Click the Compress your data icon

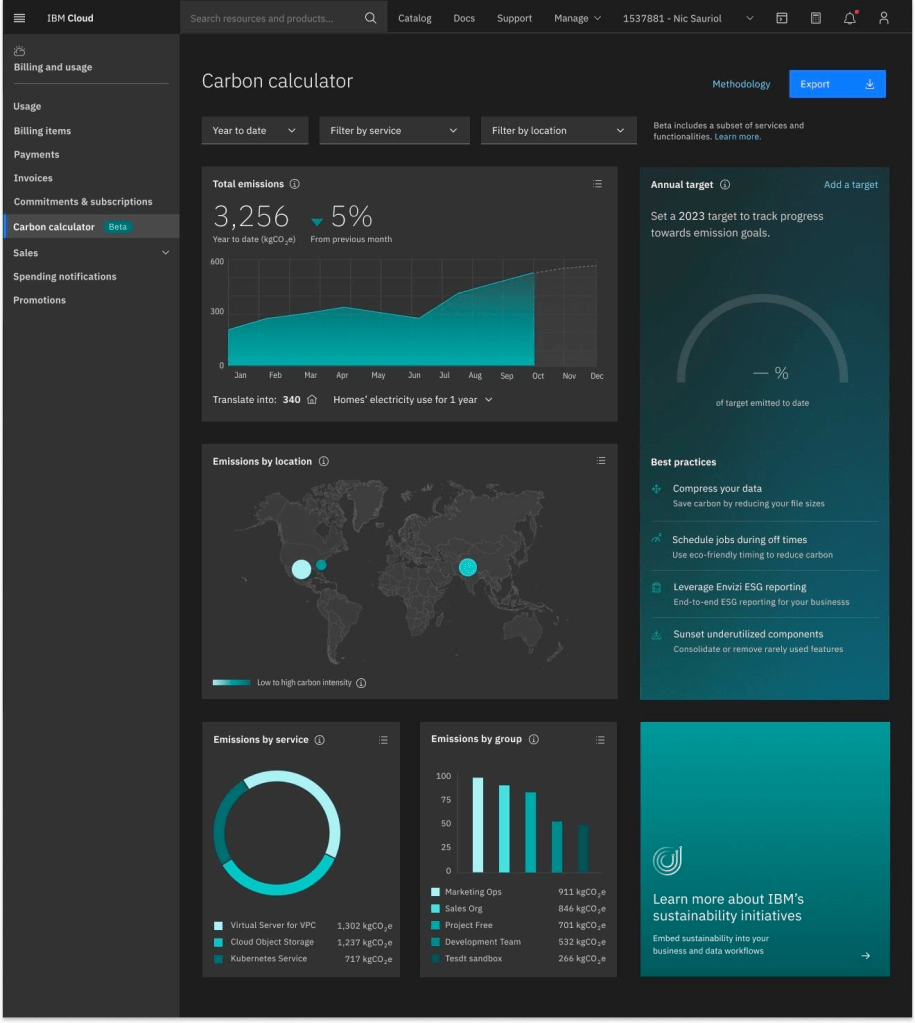[657, 489]
